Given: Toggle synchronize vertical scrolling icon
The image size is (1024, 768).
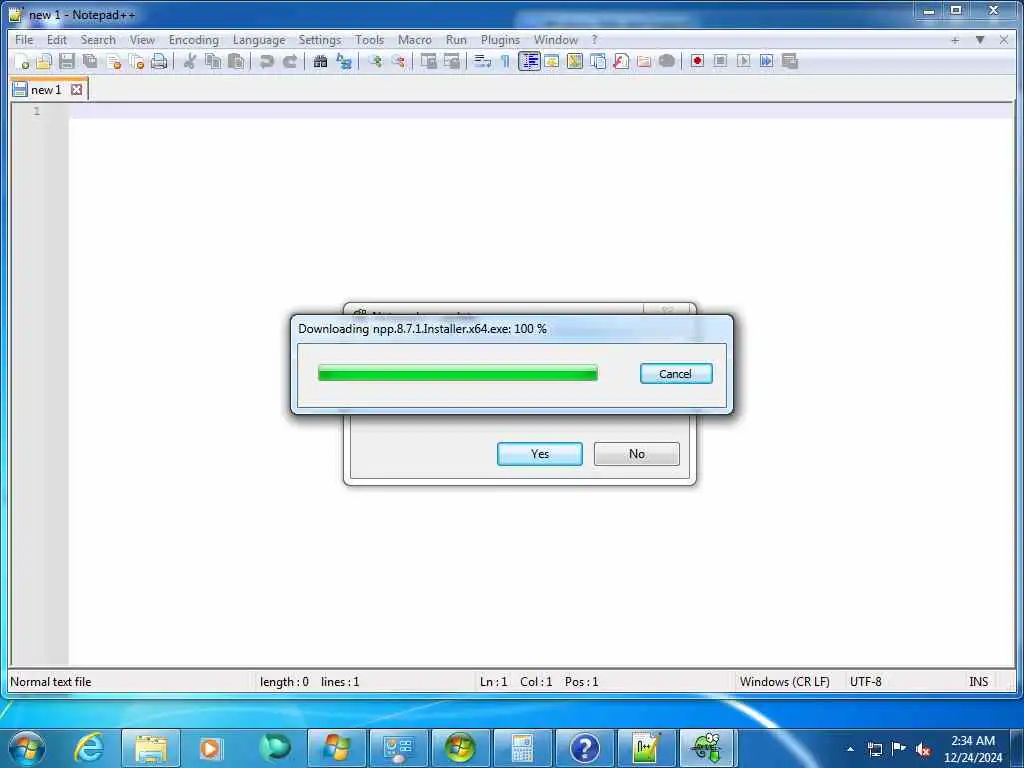Looking at the screenshot, I should pos(428,61).
